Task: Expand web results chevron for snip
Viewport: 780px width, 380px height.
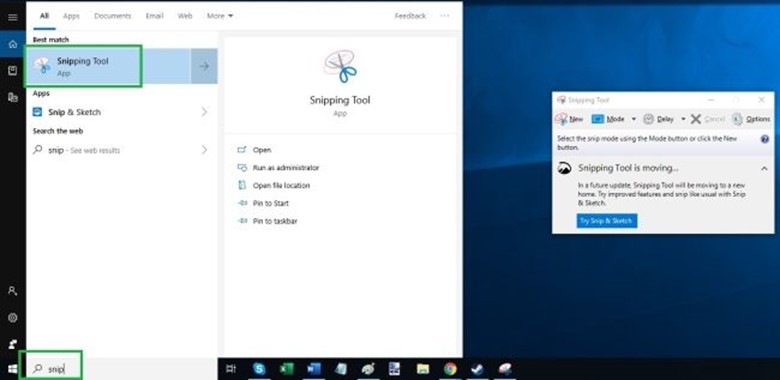Action: pyautogui.click(x=204, y=150)
